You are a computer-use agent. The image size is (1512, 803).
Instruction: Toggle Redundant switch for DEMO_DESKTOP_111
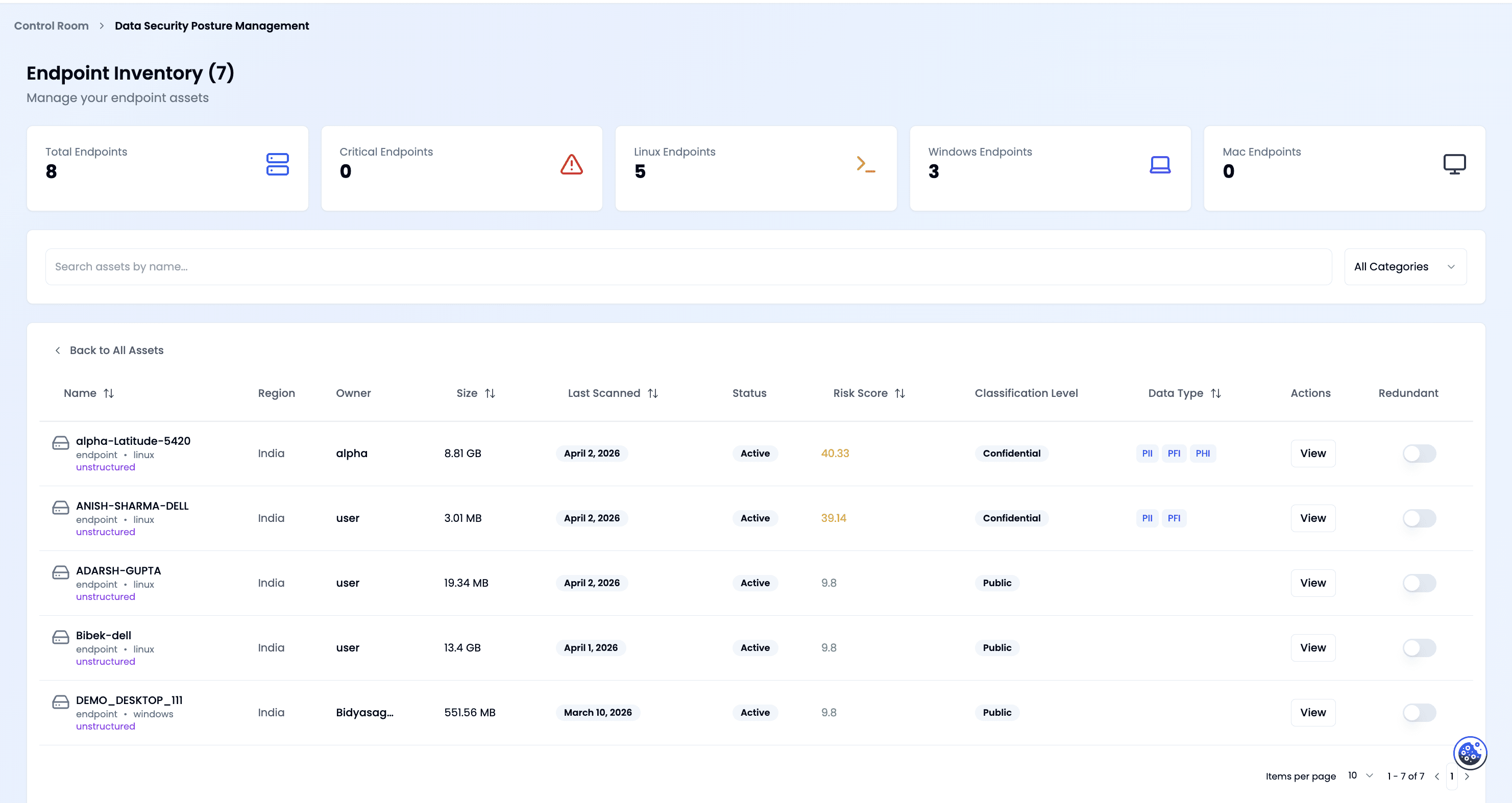click(x=1419, y=713)
